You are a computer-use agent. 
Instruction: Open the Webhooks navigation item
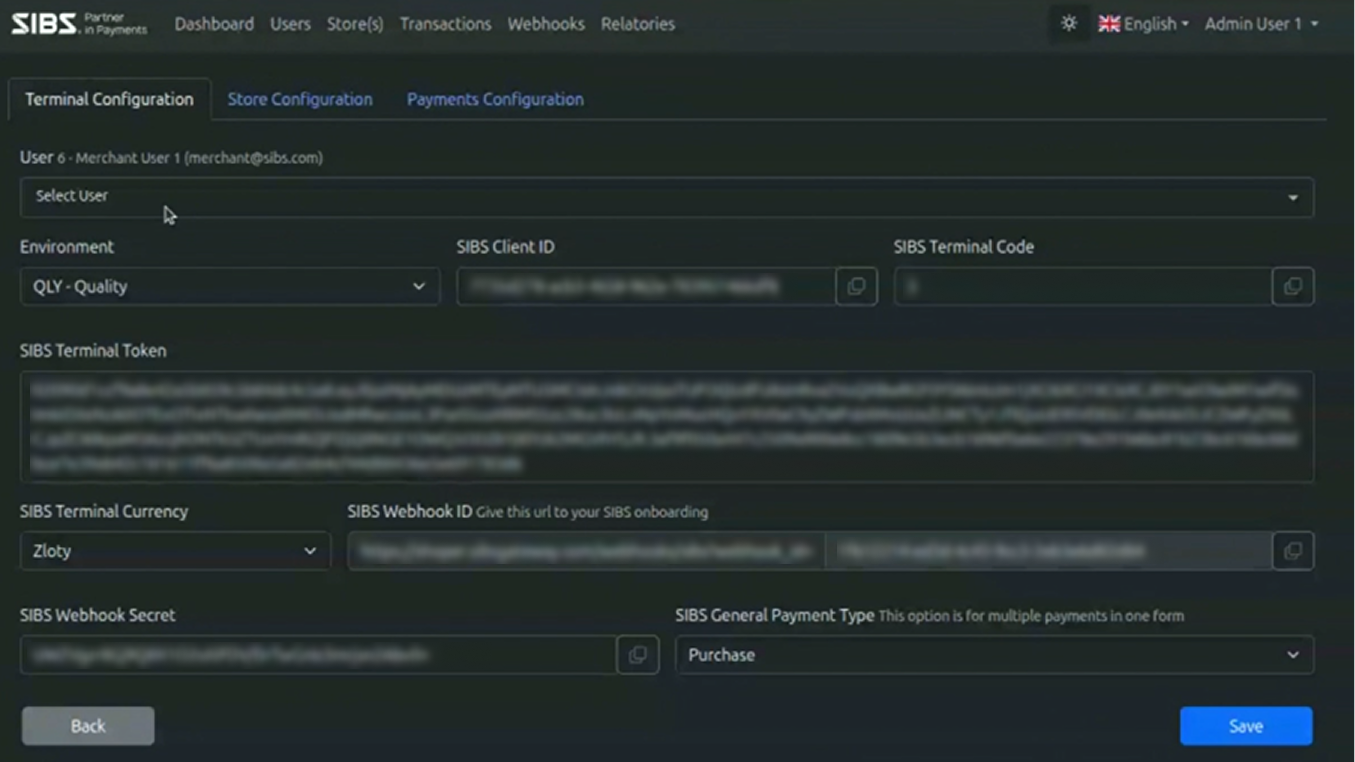(x=546, y=24)
